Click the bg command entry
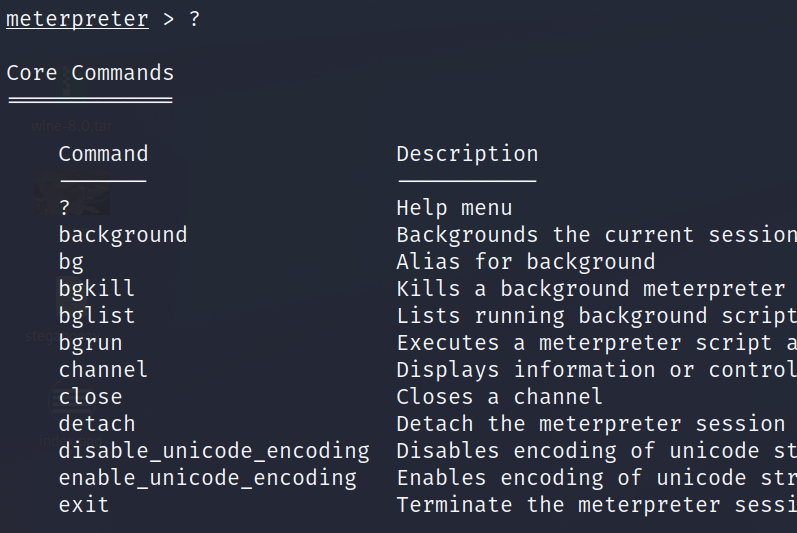The width and height of the screenshot is (797, 533). (71, 263)
